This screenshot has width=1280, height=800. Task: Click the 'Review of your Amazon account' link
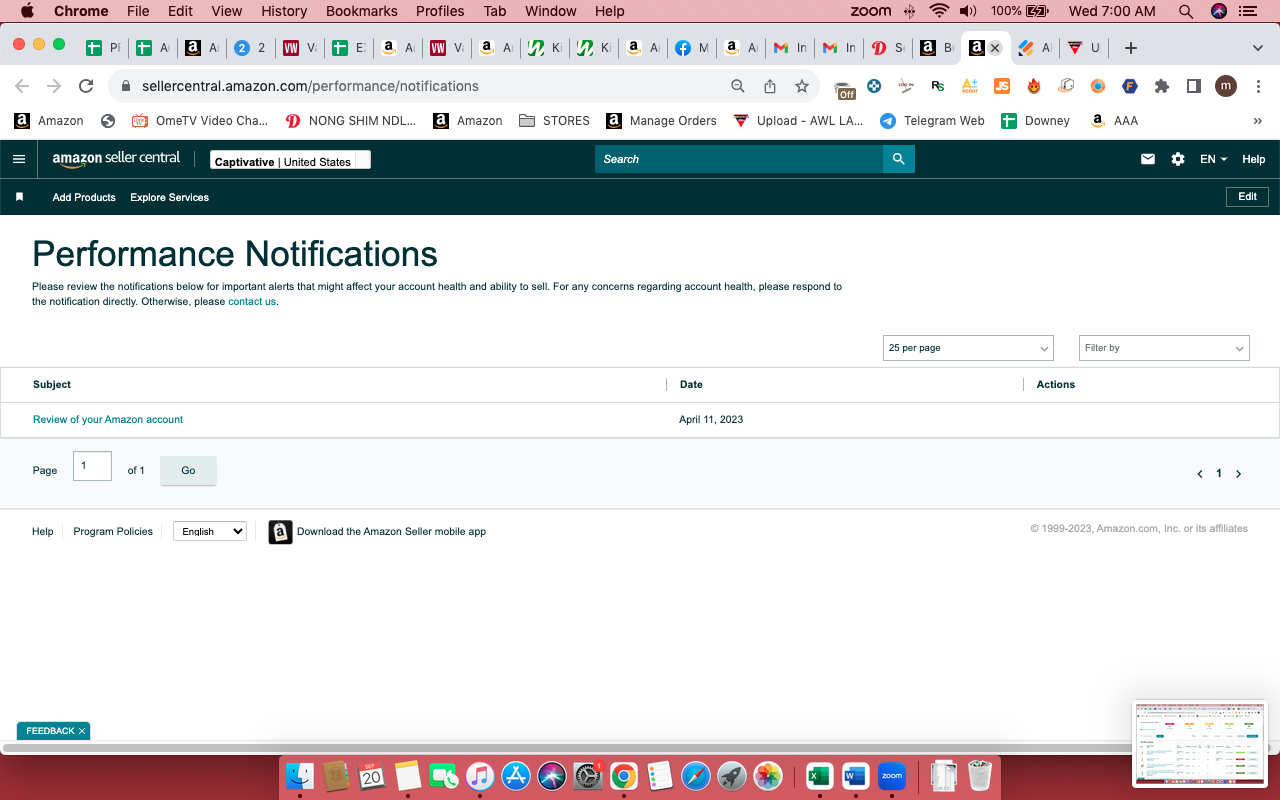108,420
